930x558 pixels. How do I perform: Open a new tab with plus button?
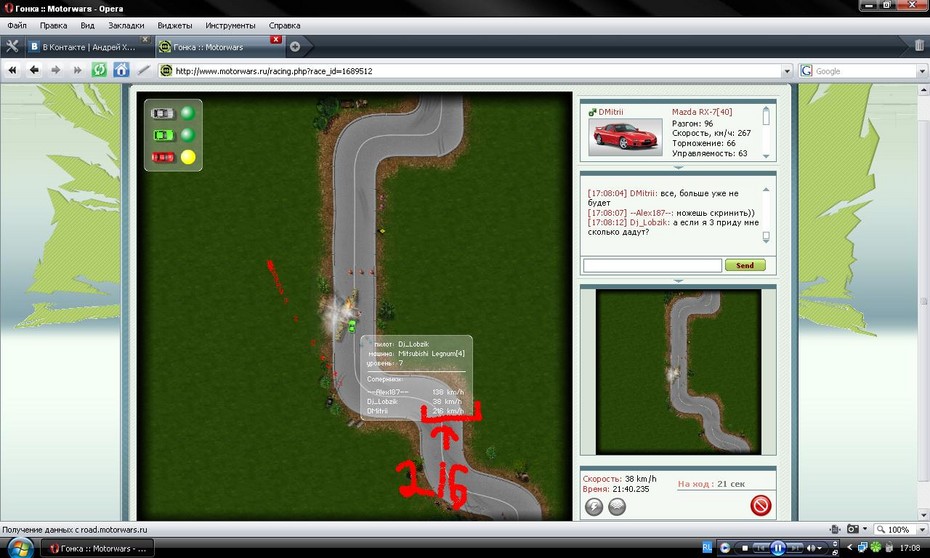pyautogui.click(x=295, y=46)
